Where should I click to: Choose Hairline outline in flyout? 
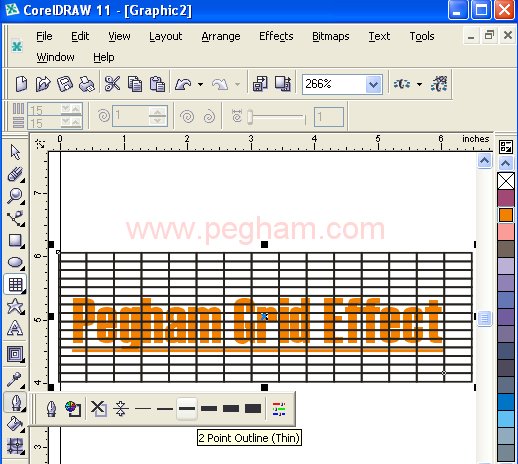121,409
